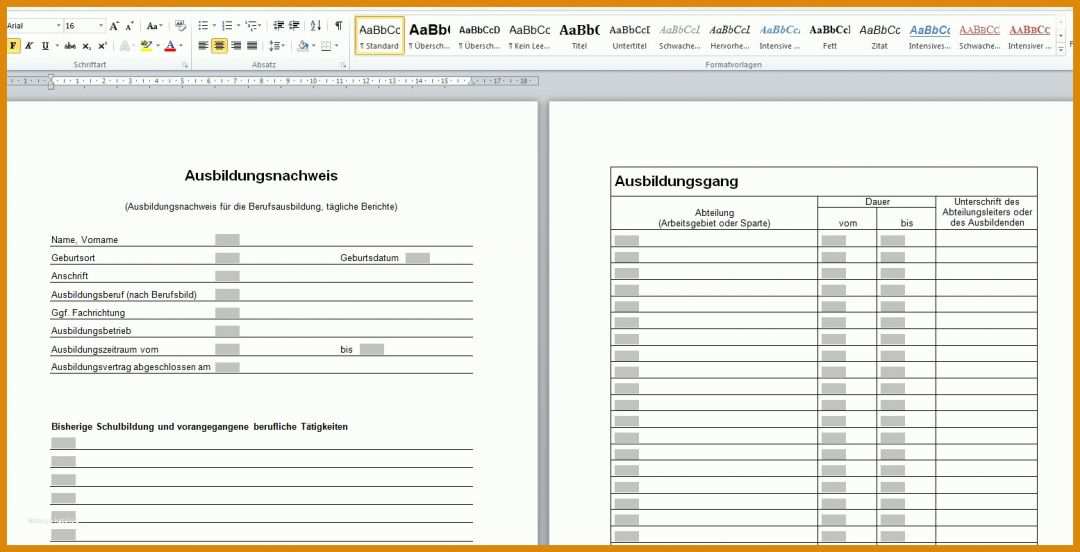Click the Anschrift form field

pyautogui.click(x=227, y=276)
